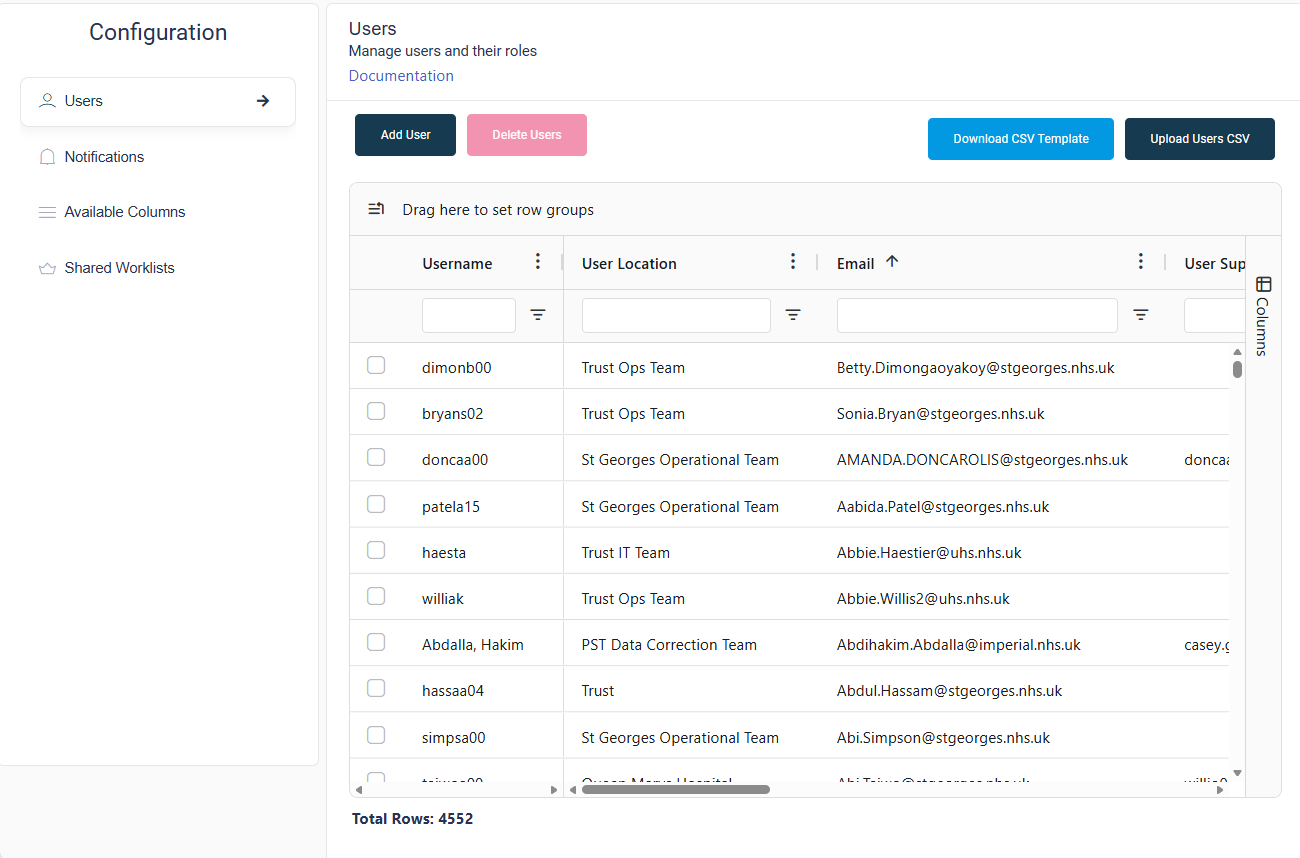Click the row groups icon

click(376, 209)
